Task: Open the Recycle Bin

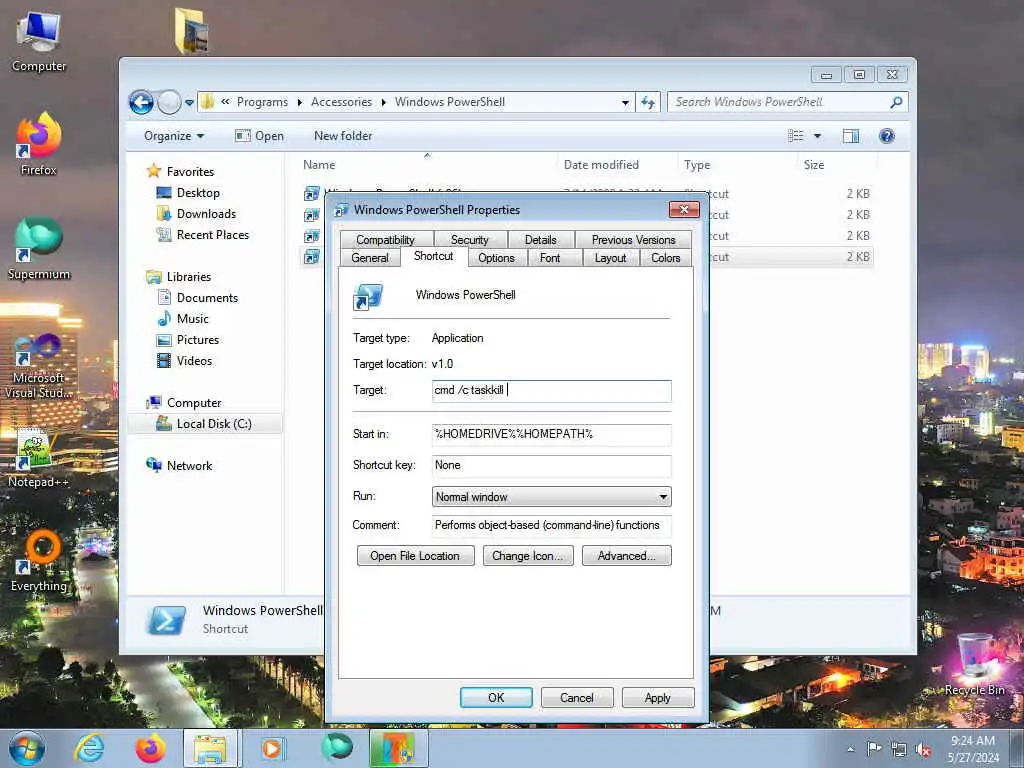Action: 974,664
